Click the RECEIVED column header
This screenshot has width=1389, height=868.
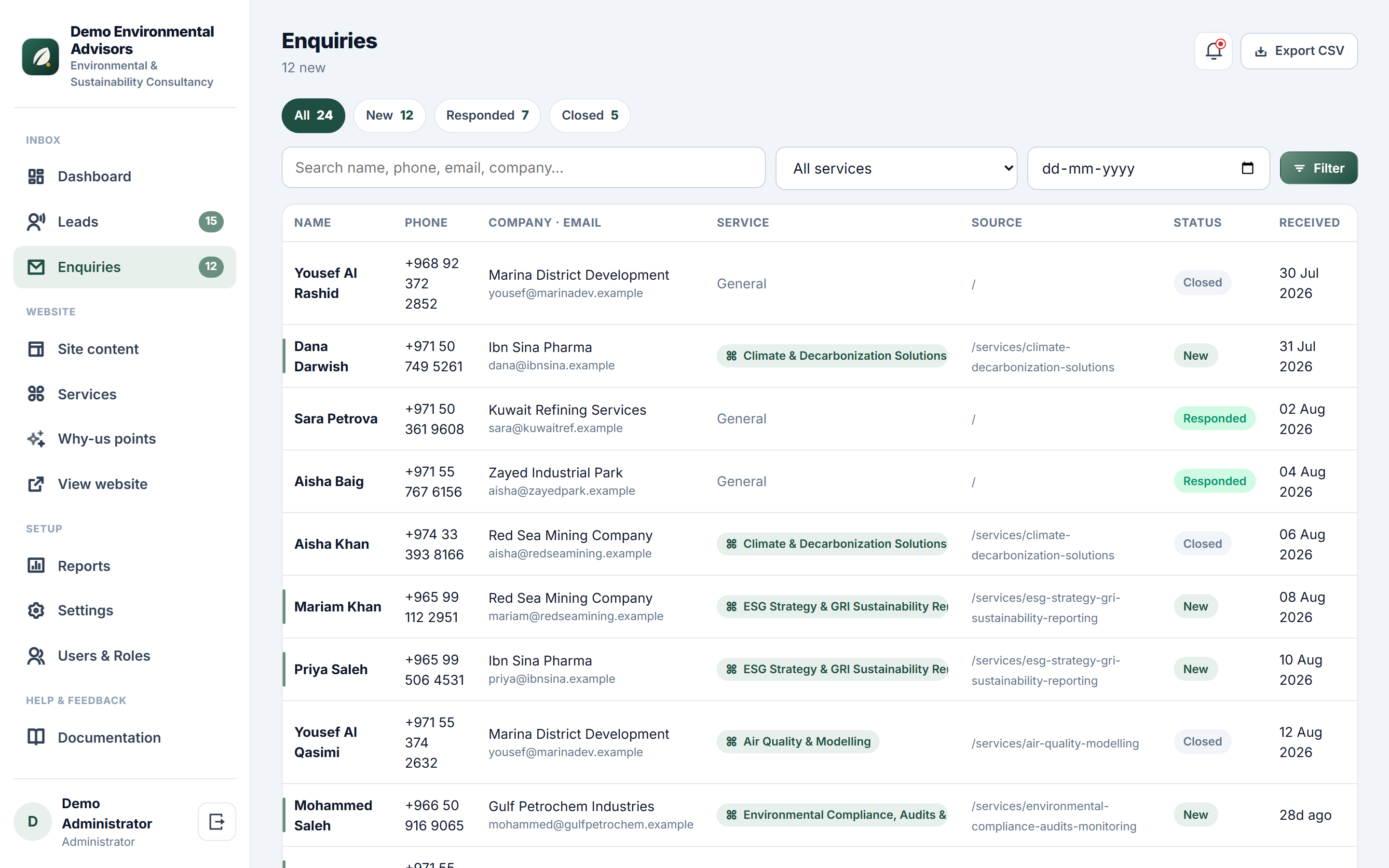1309,223
